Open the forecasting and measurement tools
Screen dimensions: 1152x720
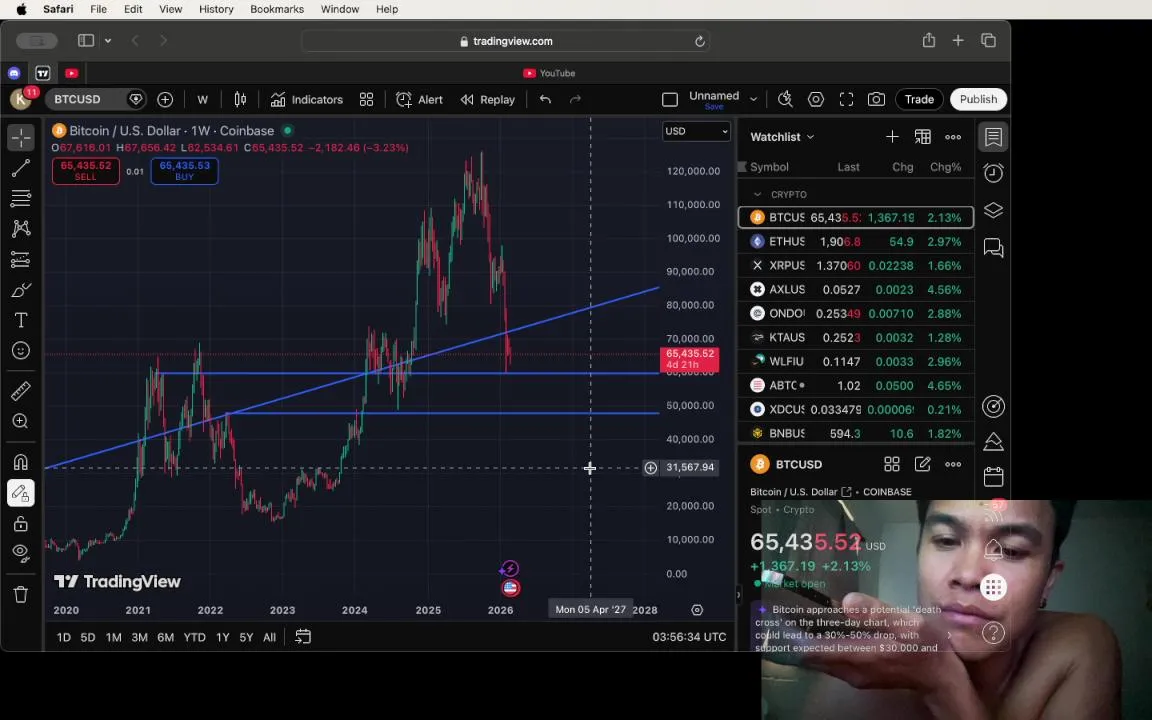tap(21, 259)
